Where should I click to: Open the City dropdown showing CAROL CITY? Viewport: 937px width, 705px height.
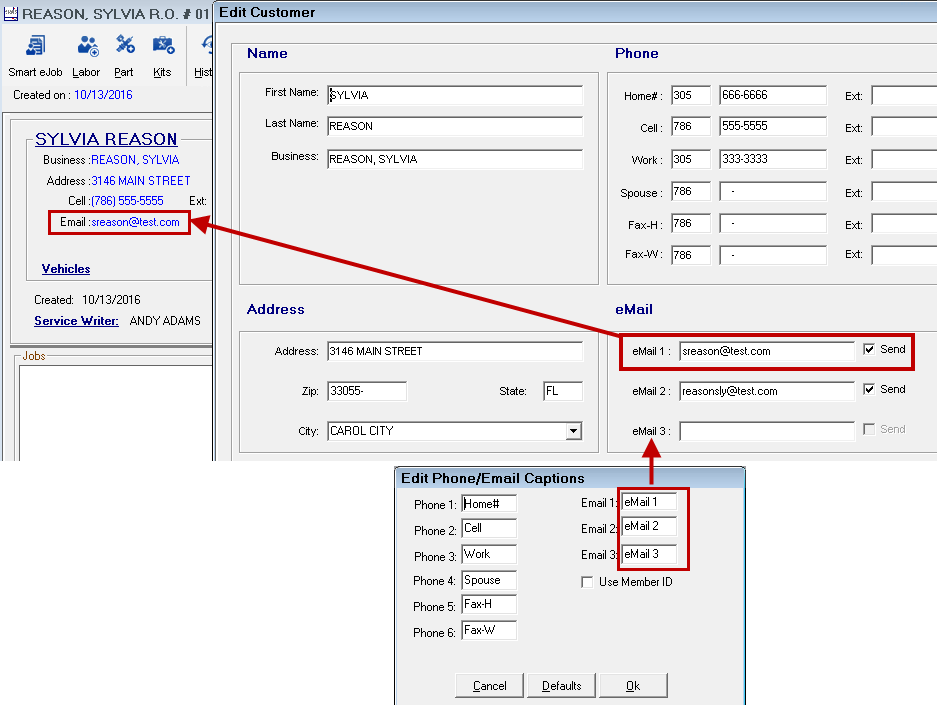tap(574, 431)
